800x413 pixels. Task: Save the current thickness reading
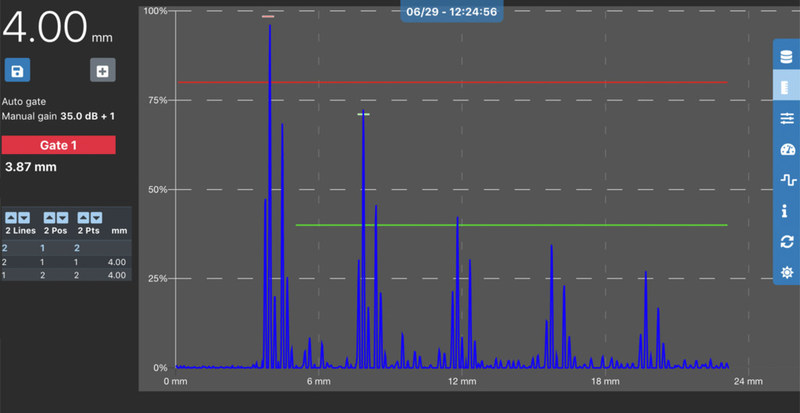(x=17, y=70)
